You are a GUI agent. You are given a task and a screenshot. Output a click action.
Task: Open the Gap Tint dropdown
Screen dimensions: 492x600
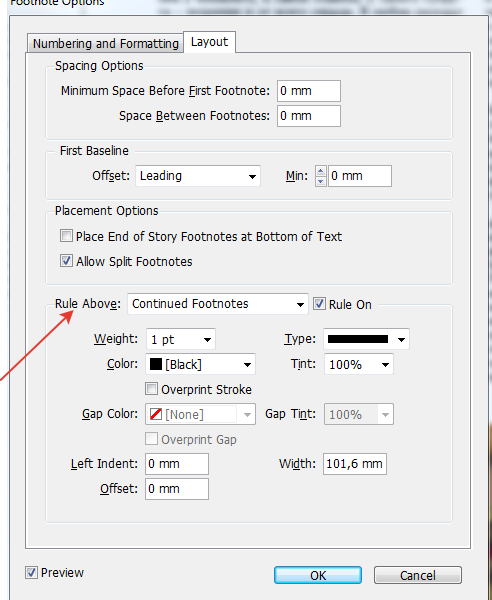(x=358, y=414)
